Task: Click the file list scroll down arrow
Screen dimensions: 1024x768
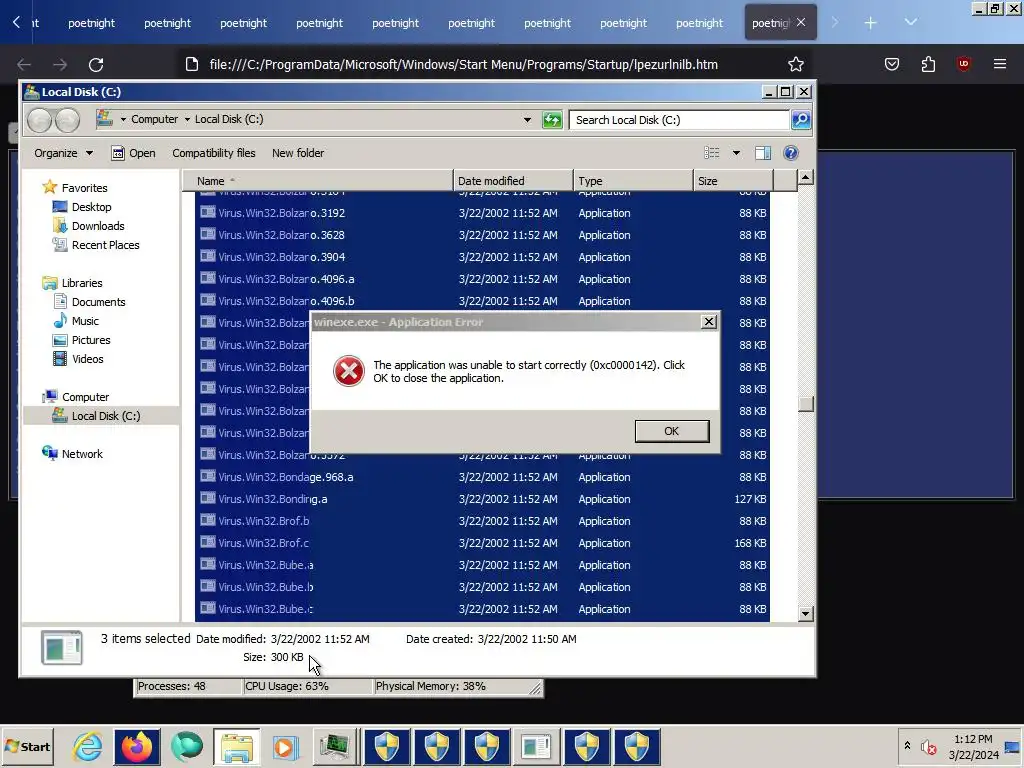Action: [805, 613]
